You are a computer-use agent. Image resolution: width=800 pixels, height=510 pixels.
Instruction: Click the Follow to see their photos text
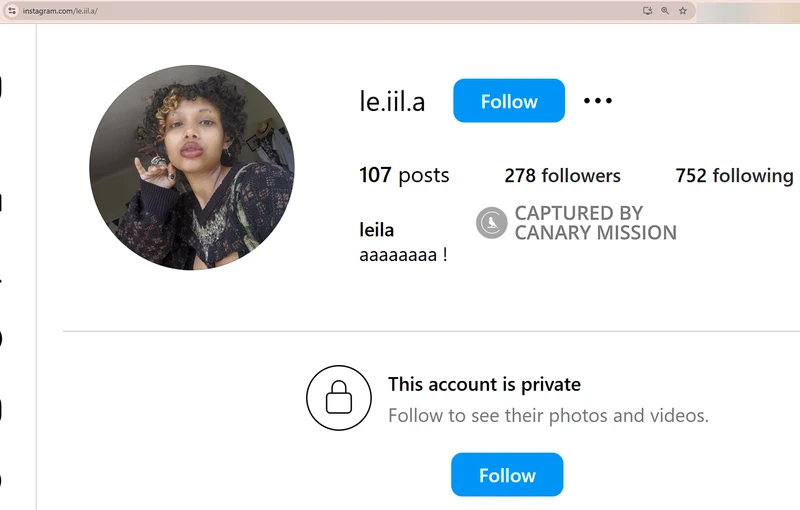548,415
